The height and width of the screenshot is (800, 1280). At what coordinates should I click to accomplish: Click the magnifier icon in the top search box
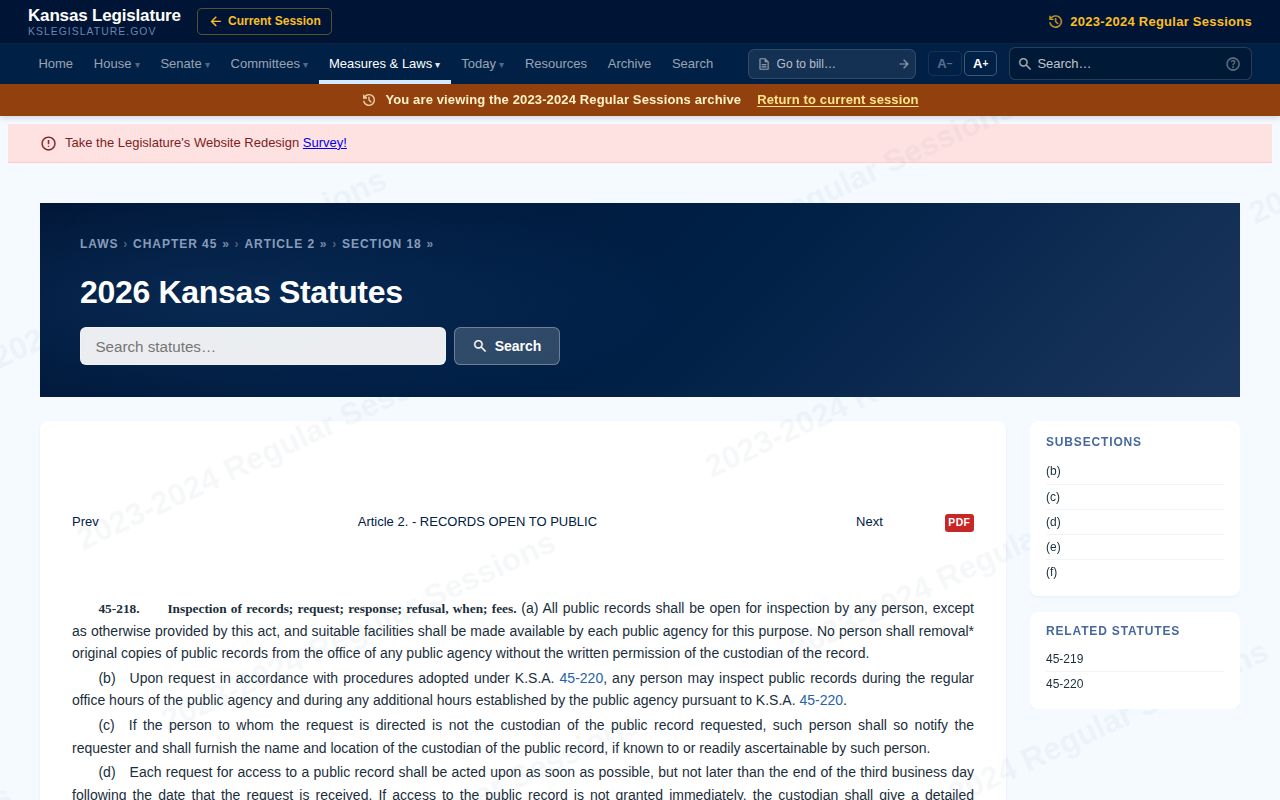(1025, 64)
